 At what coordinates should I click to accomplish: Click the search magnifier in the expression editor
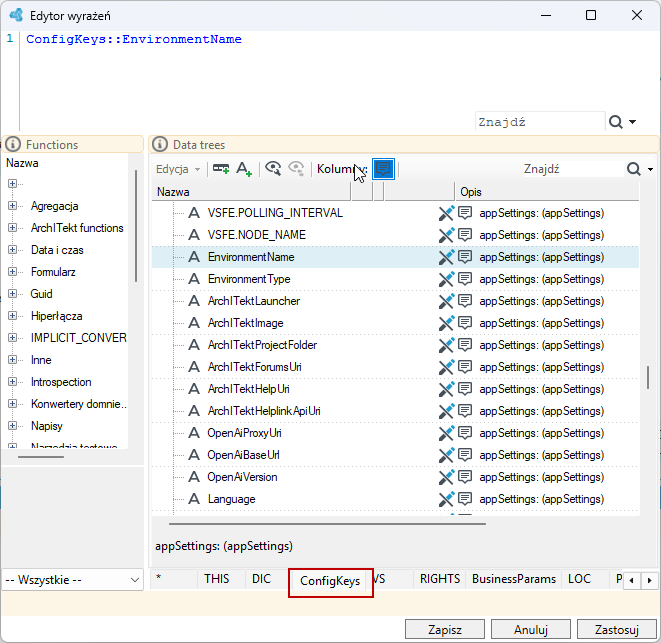point(615,122)
